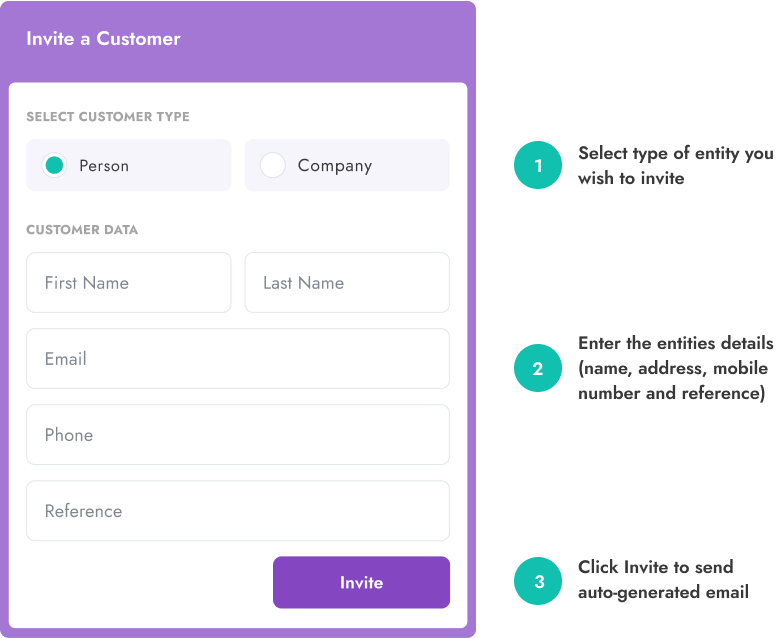Click the step 1 circle icon
The width and height of the screenshot is (779, 638).
click(538, 165)
